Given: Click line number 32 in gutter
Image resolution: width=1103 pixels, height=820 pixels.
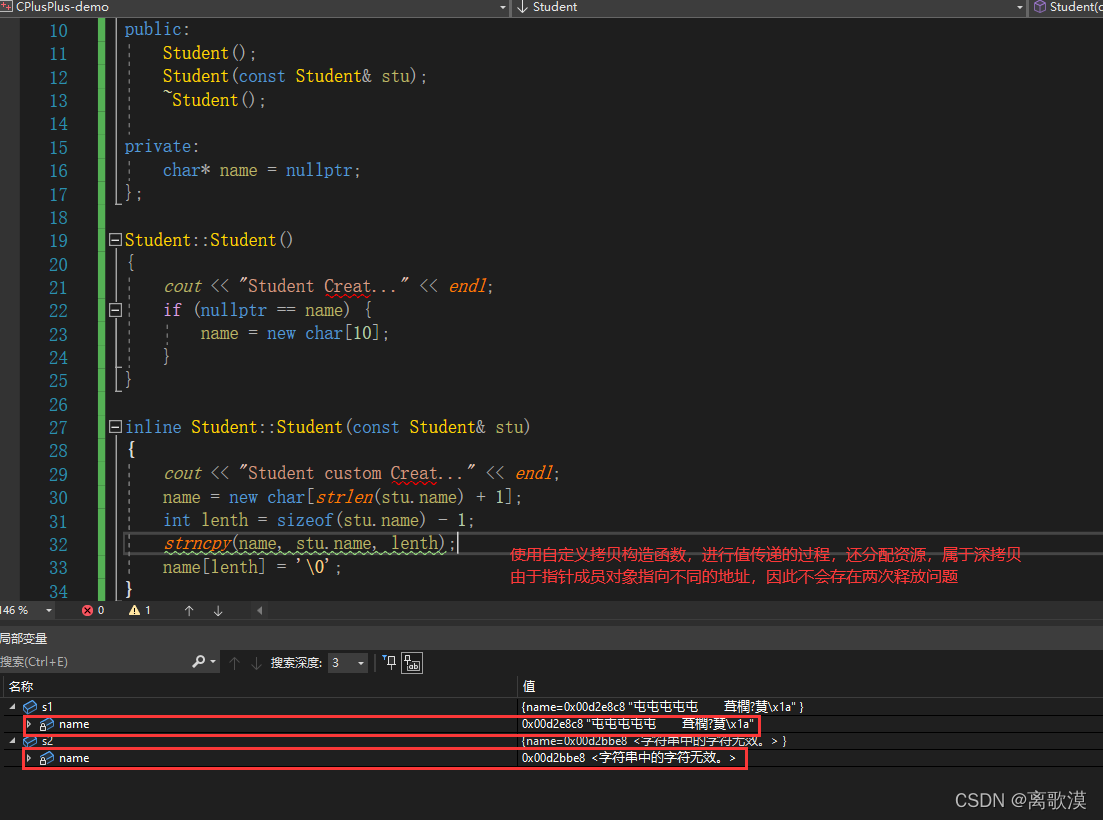Looking at the screenshot, I should (x=58, y=544).
